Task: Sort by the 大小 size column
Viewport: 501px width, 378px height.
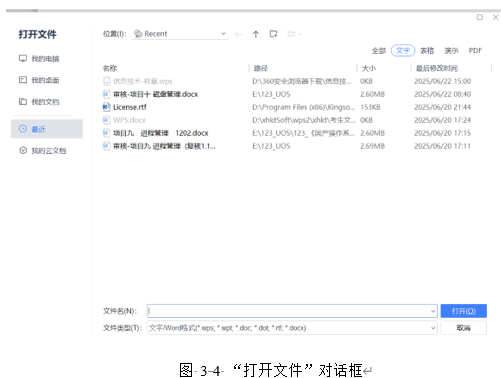Action: [x=369, y=68]
